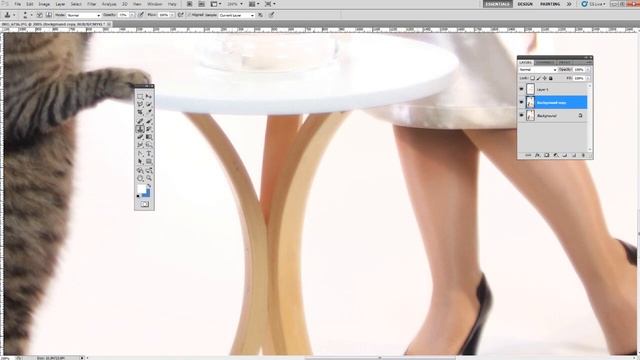
Task: Click the Create new group icon
Action: coord(565,155)
